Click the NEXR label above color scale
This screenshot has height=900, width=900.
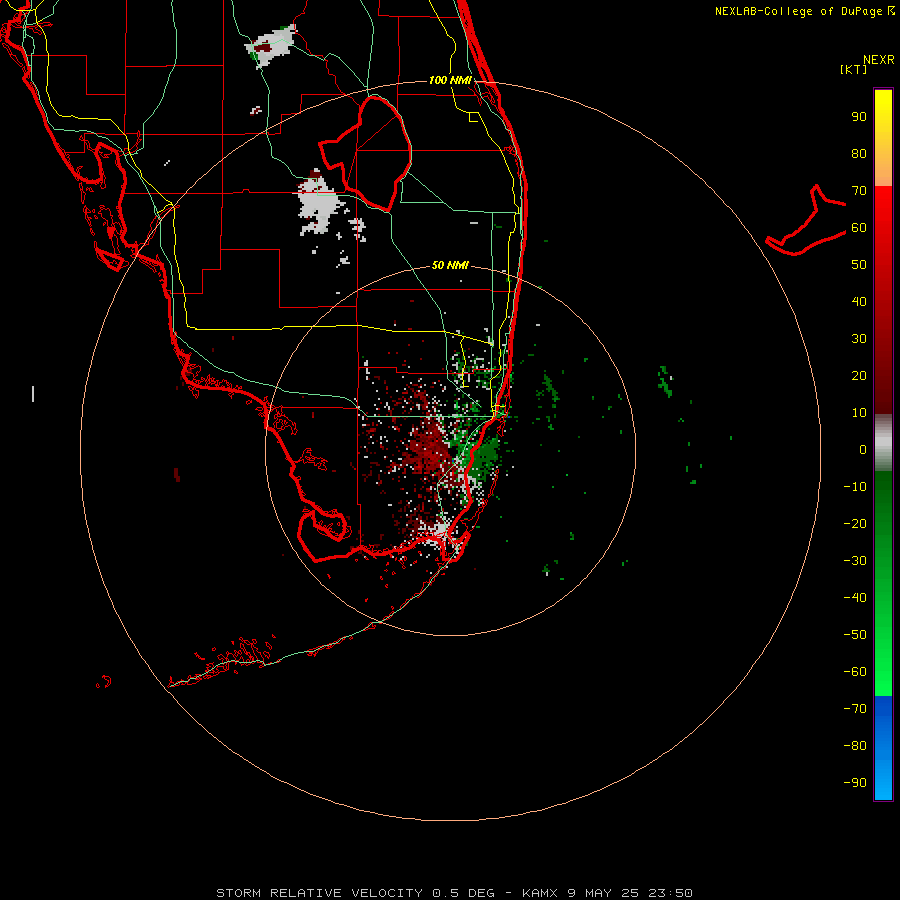[x=879, y=60]
